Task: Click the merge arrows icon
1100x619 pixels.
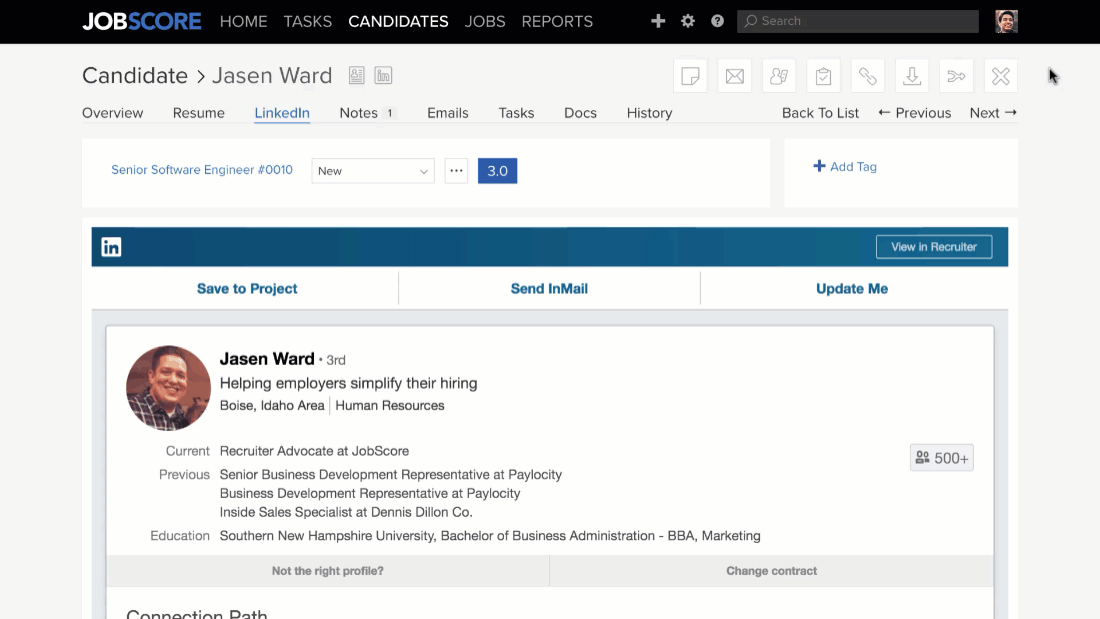Action: 956,76
